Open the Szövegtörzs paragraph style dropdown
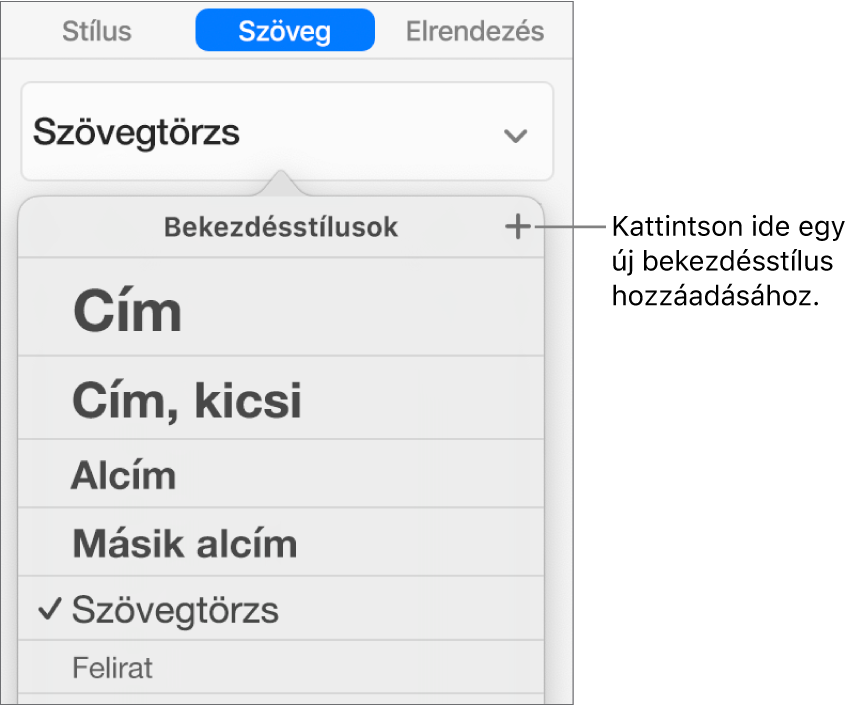This screenshot has height=705, width=860. 287,132
